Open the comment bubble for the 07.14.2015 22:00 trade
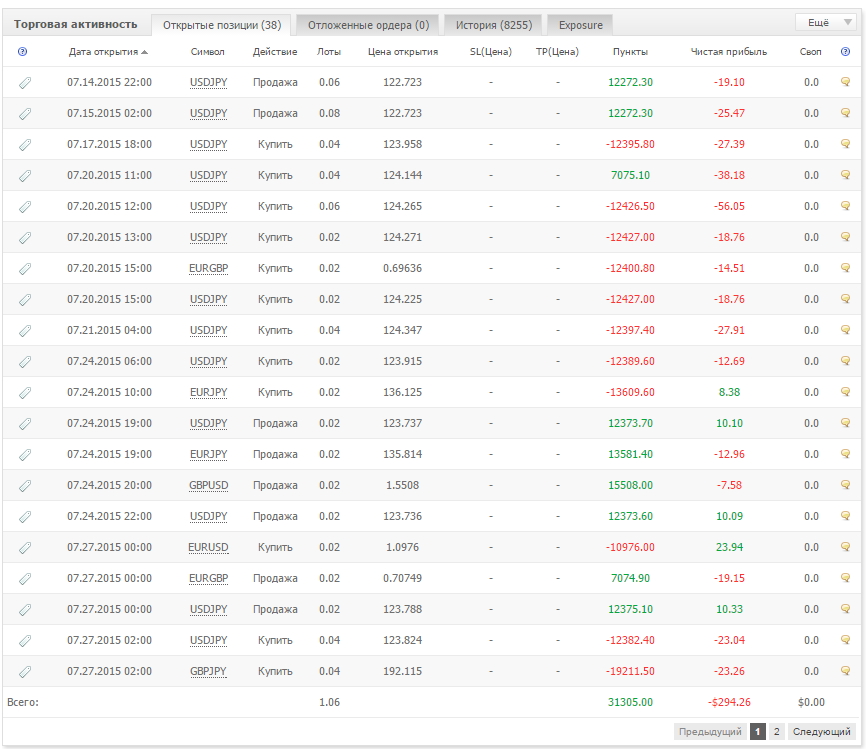This screenshot has height=749, width=866. click(845, 82)
